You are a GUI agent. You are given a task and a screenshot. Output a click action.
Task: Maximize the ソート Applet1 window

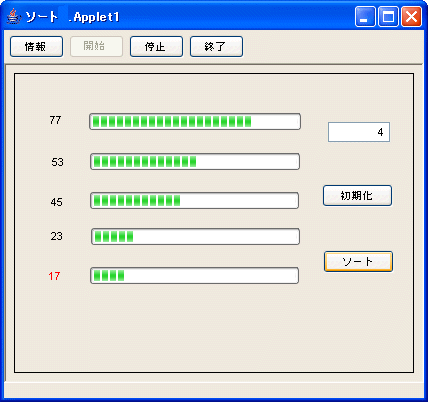[388, 17]
